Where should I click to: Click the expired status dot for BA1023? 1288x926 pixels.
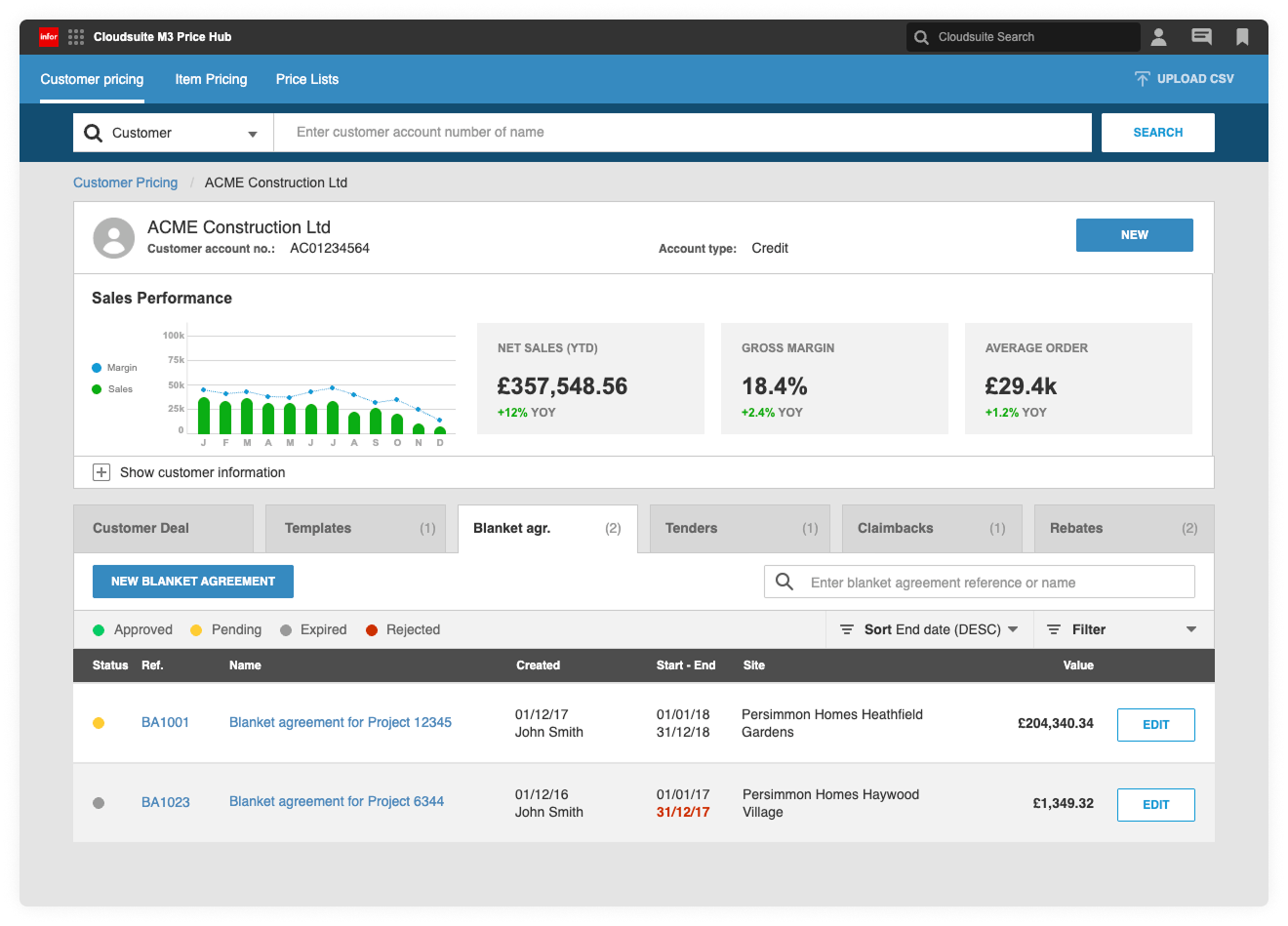tap(99, 803)
